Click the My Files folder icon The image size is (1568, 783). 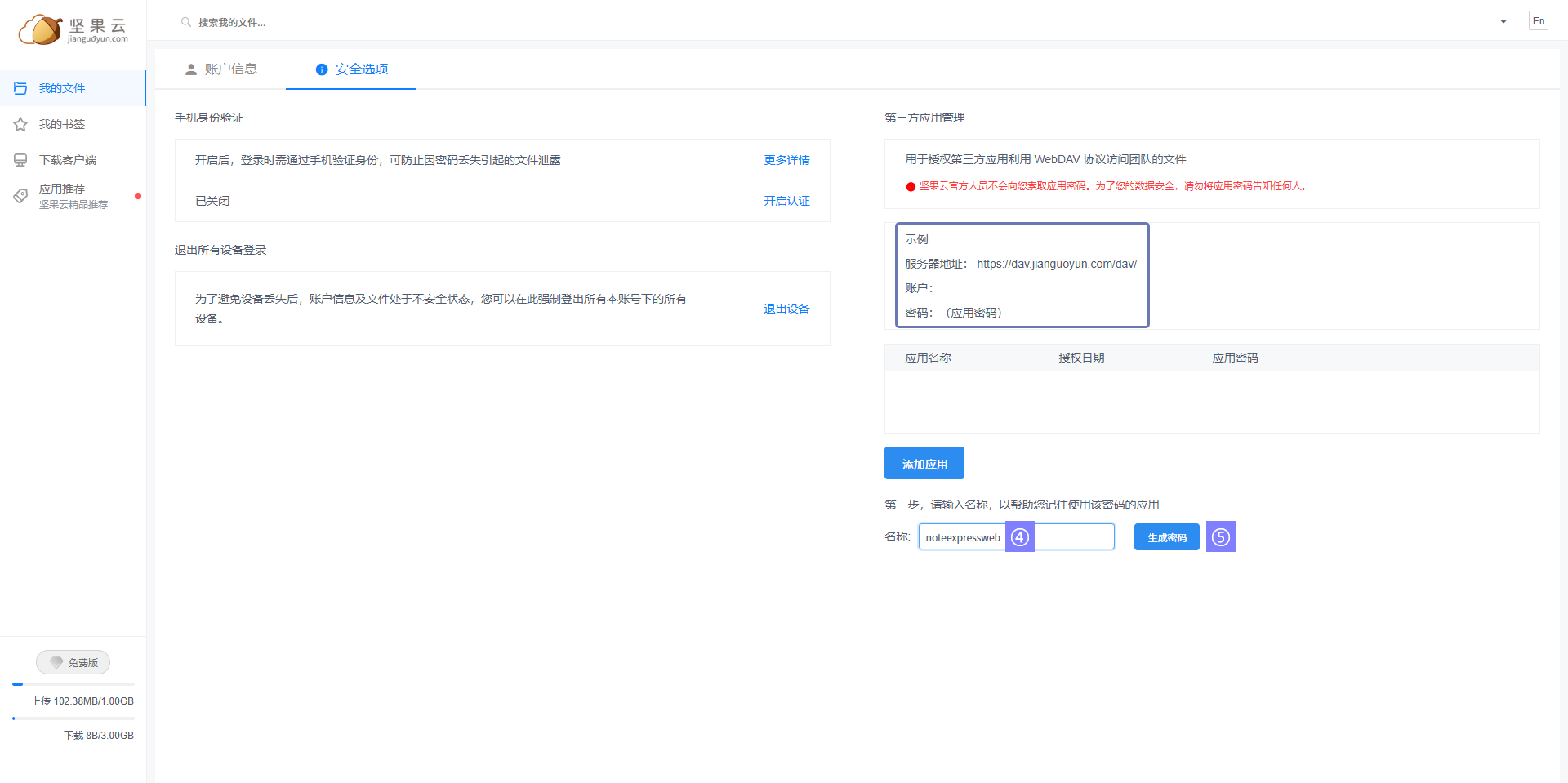coord(20,88)
